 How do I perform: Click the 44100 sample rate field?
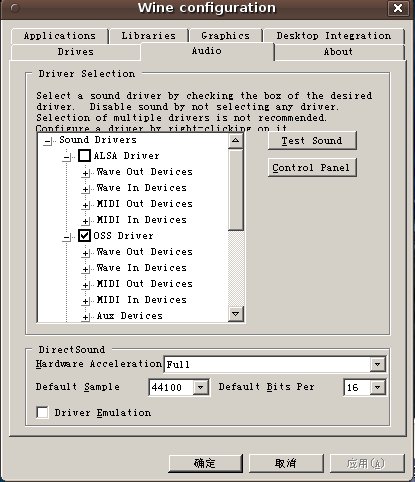(171, 387)
